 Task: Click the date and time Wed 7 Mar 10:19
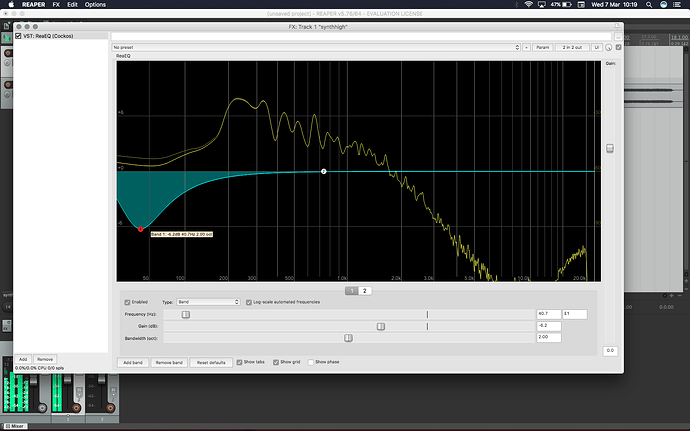pyautogui.click(x=614, y=4)
